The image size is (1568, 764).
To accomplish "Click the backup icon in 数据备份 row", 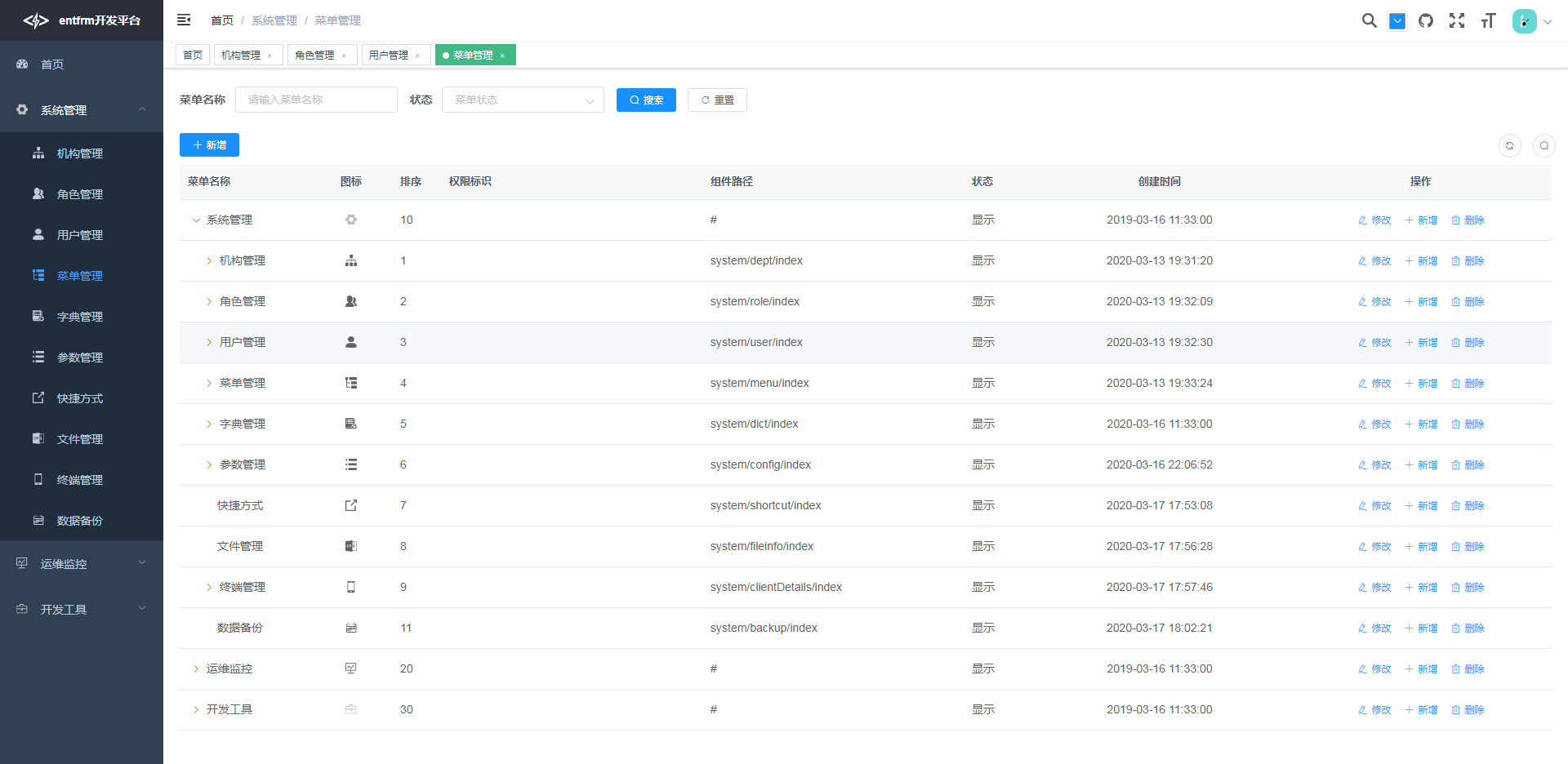I will pyautogui.click(x=351, y=628).
